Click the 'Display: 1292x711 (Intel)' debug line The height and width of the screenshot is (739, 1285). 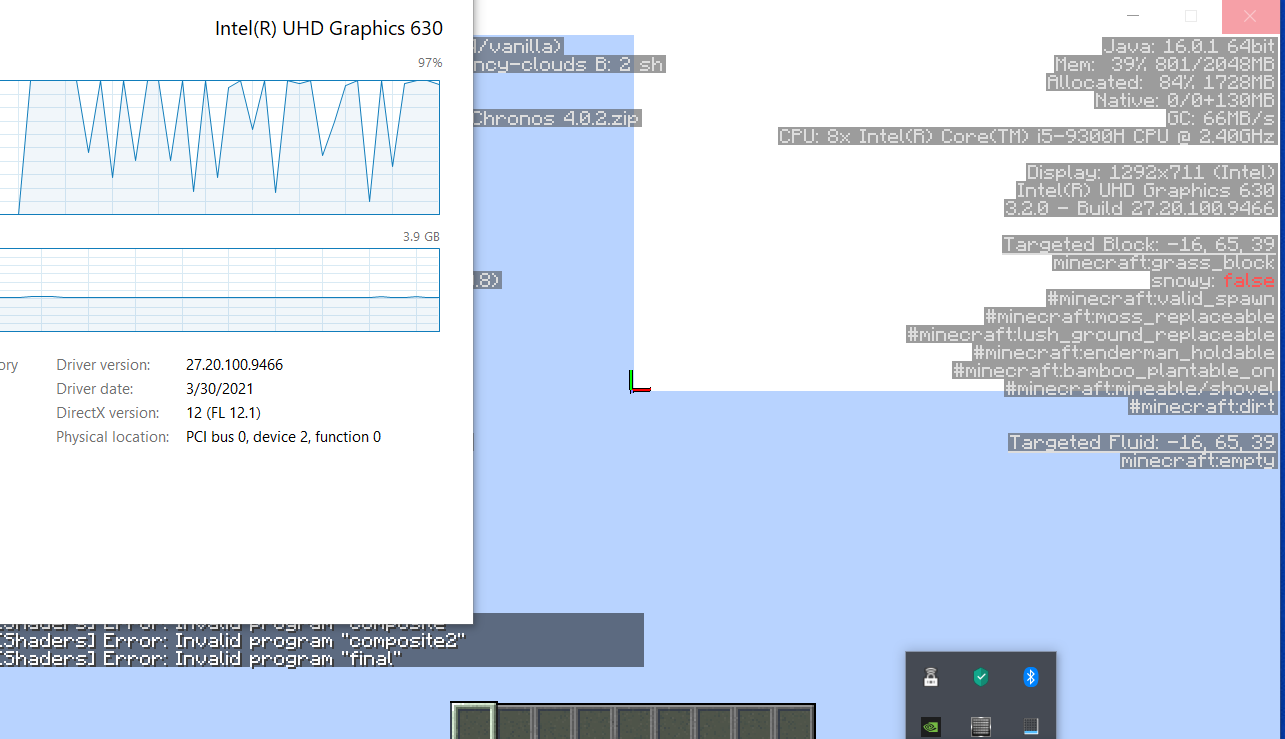coord(1151,172)
